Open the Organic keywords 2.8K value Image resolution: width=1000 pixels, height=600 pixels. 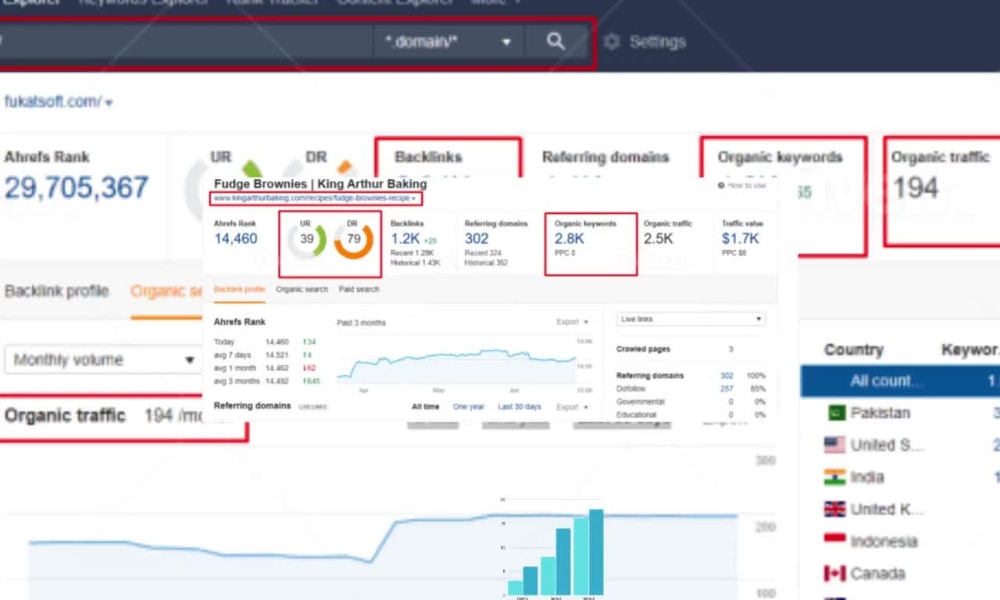click(x=569, y=238)
